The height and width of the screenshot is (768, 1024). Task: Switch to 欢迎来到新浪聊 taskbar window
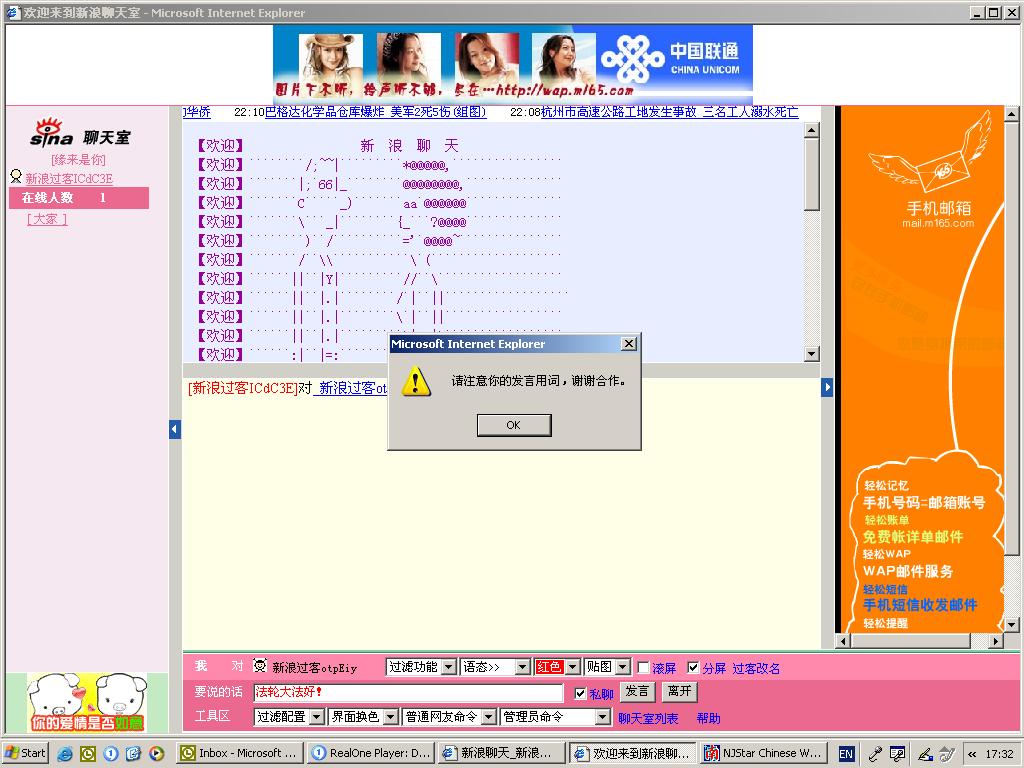click(x=632, y=753)
